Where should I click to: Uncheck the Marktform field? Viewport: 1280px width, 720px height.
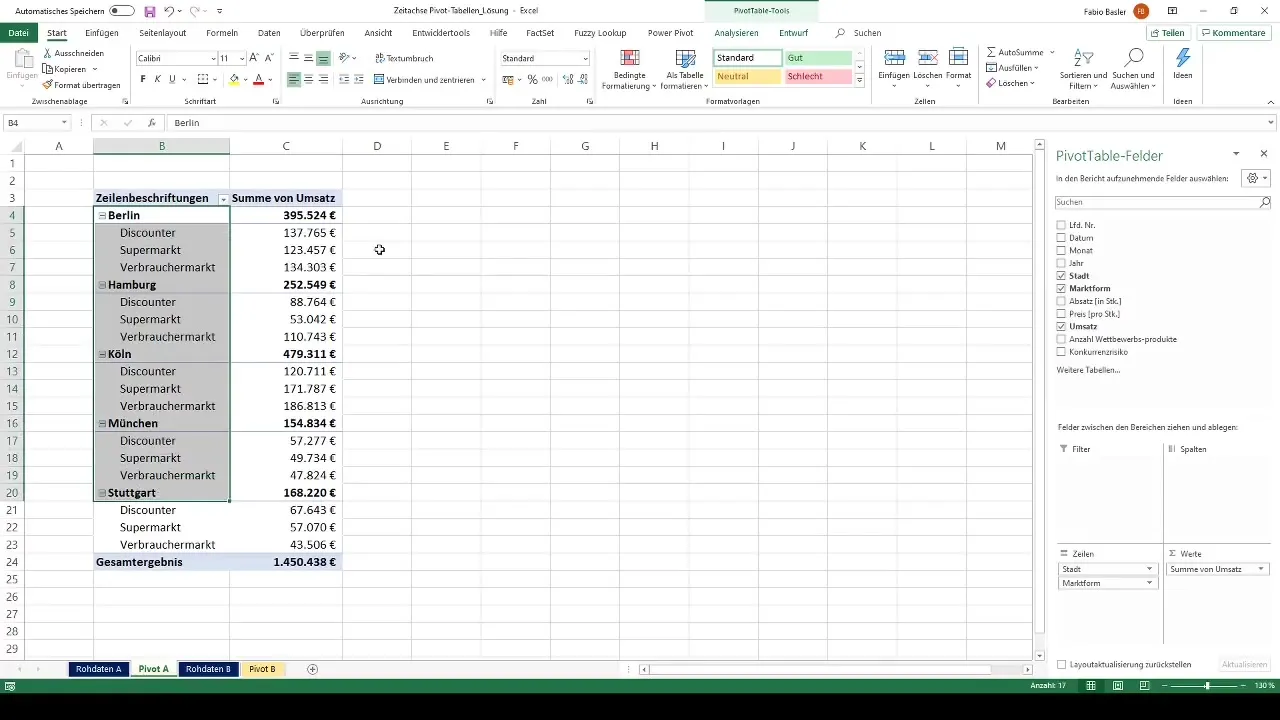1061,288
